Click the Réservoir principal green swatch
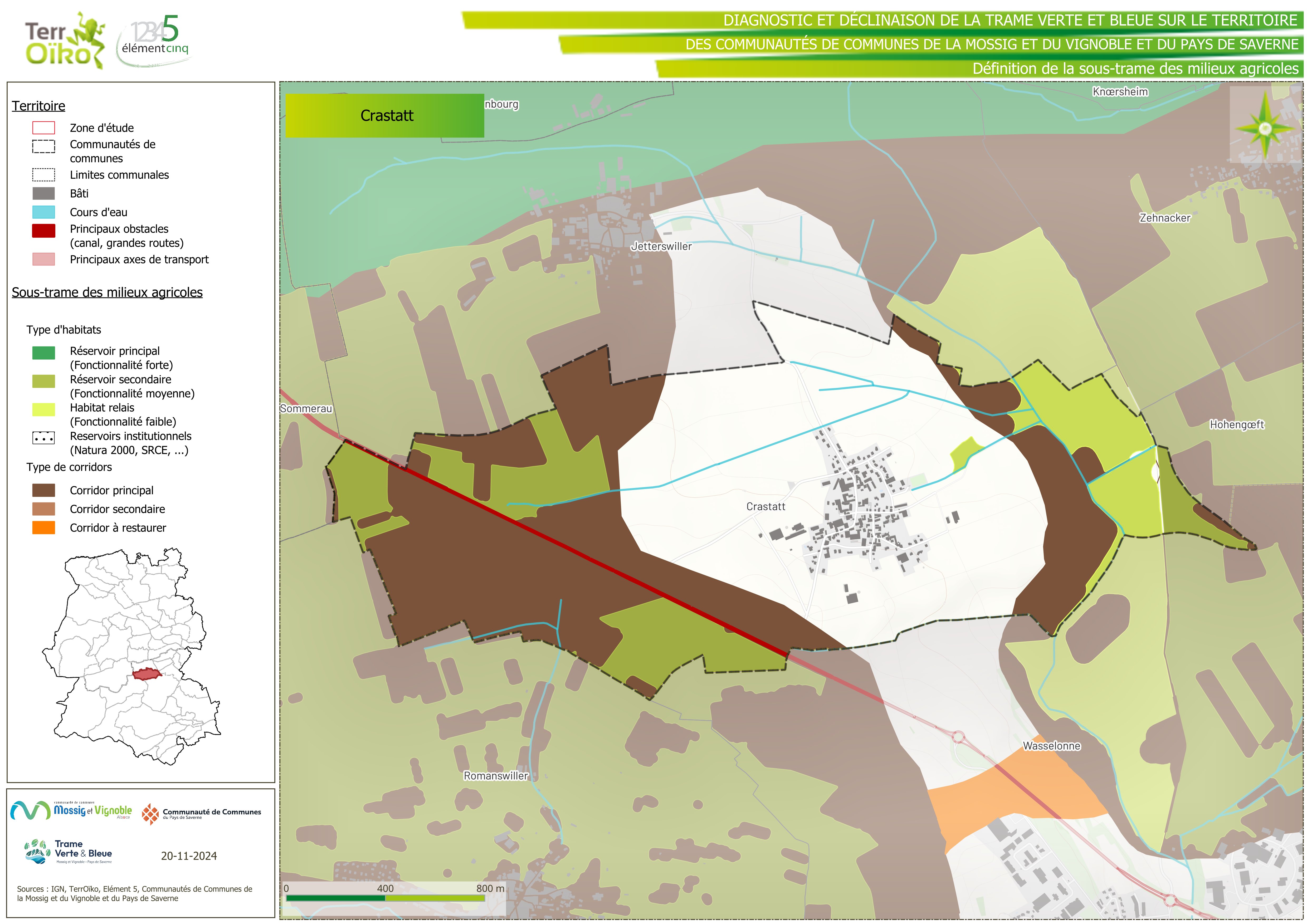The height and width of the screenshot is (924, 1307). (43, 353)
